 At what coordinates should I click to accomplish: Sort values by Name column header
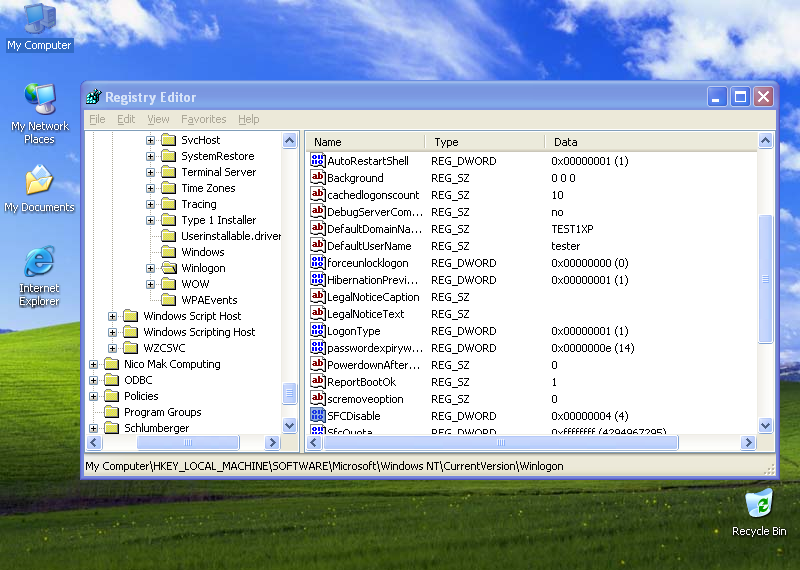pyautogui.click(x=366, y=142)
